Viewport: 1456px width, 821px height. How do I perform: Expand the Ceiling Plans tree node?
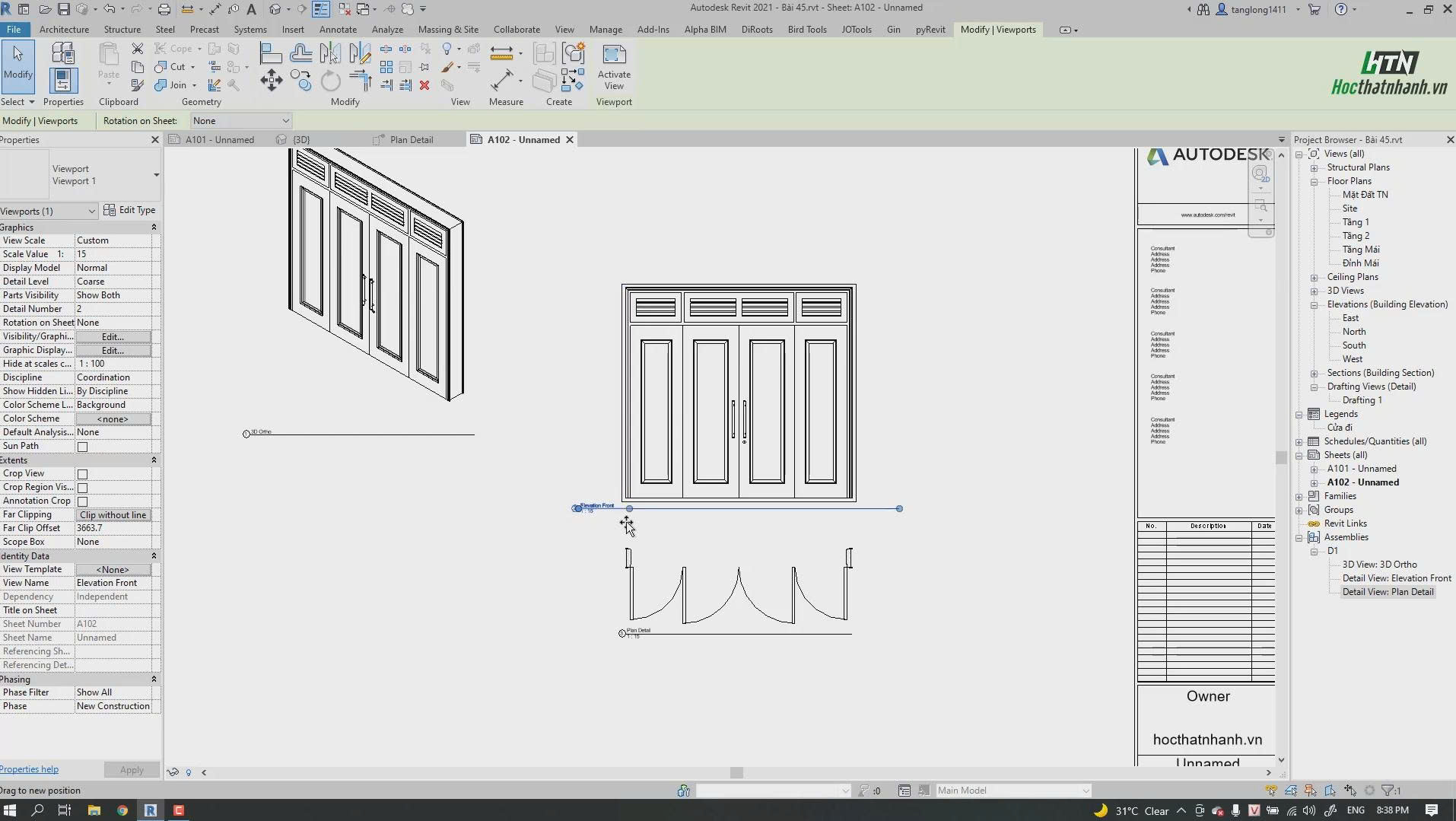tap(1314, 278)
